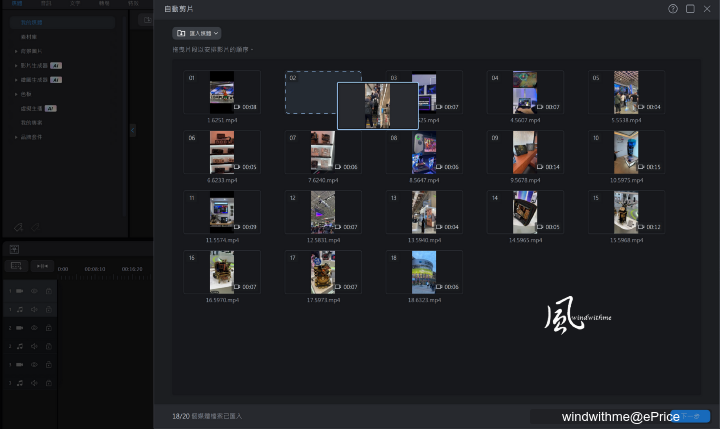Click the file name 17.5973.mp4
This screenshot has height=429, width=720.
click(x=323, y=300)
